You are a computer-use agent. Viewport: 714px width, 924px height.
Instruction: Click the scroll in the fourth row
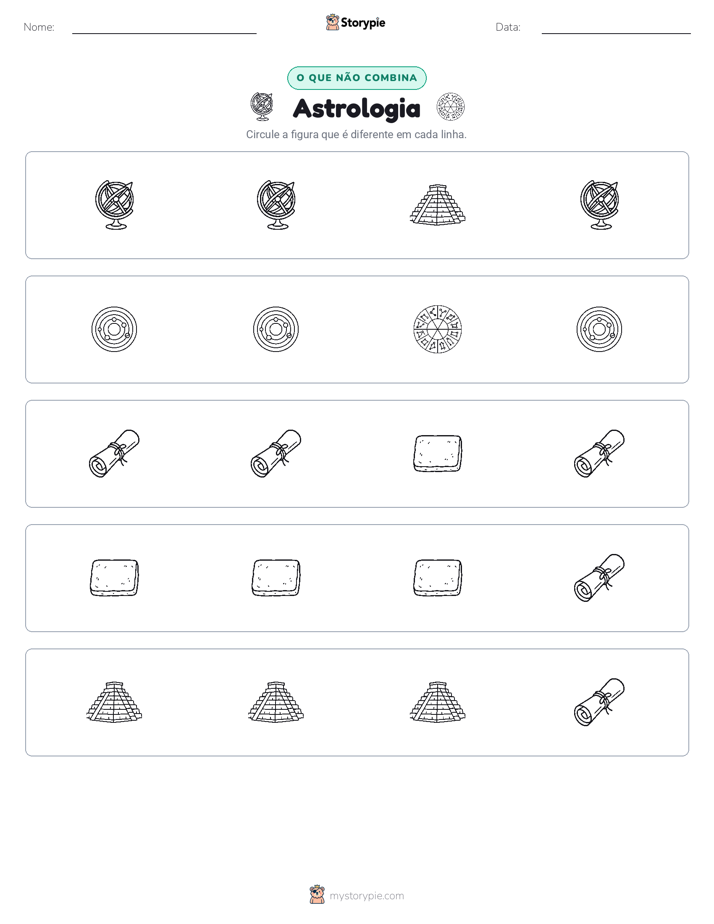click(599, 578)
